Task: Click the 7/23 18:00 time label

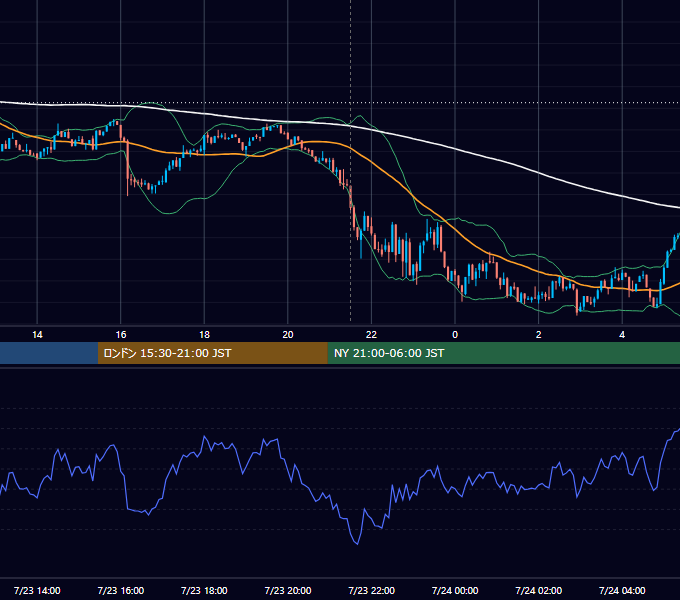Action: (x=204, y=590)
